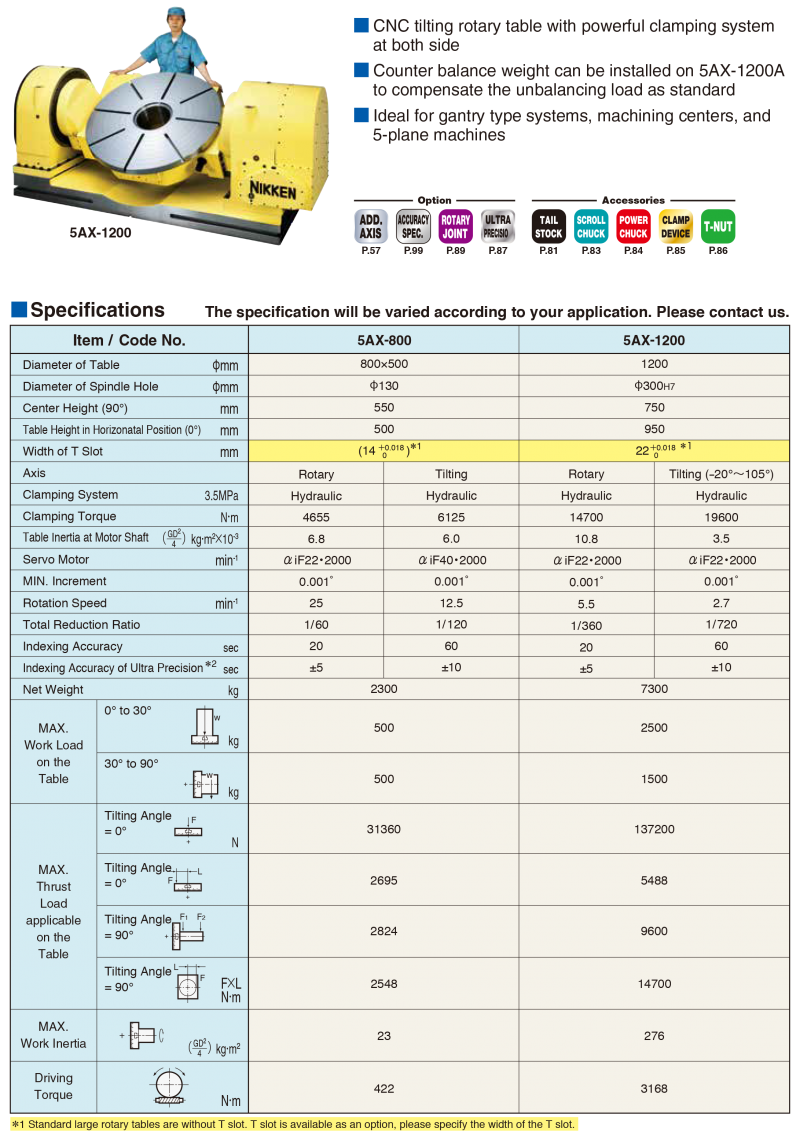Click the work load value 1500
The height and width of the screenshot is (1143, 800).
coord(654,779)
